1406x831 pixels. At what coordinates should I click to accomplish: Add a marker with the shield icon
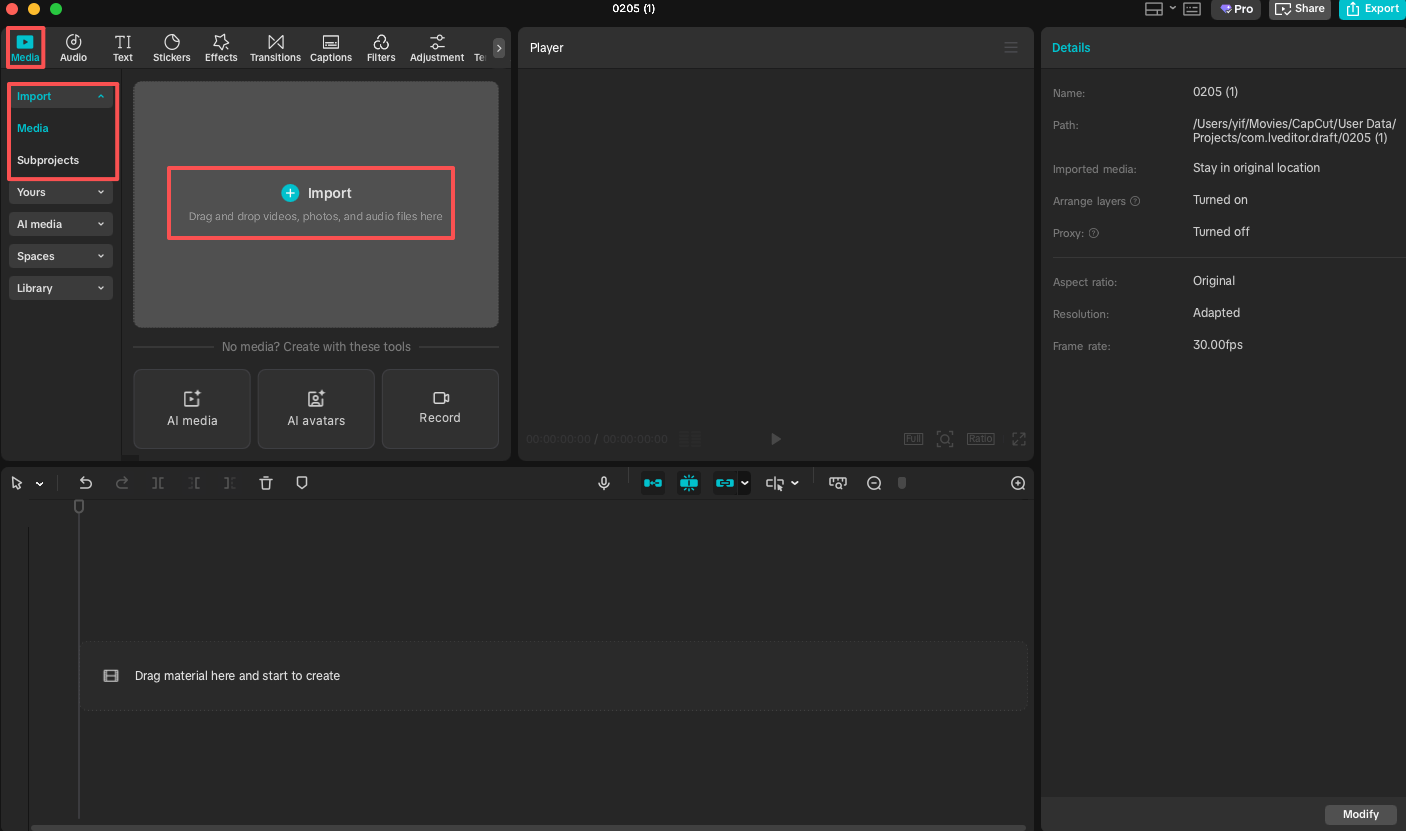tap(302, 483)
